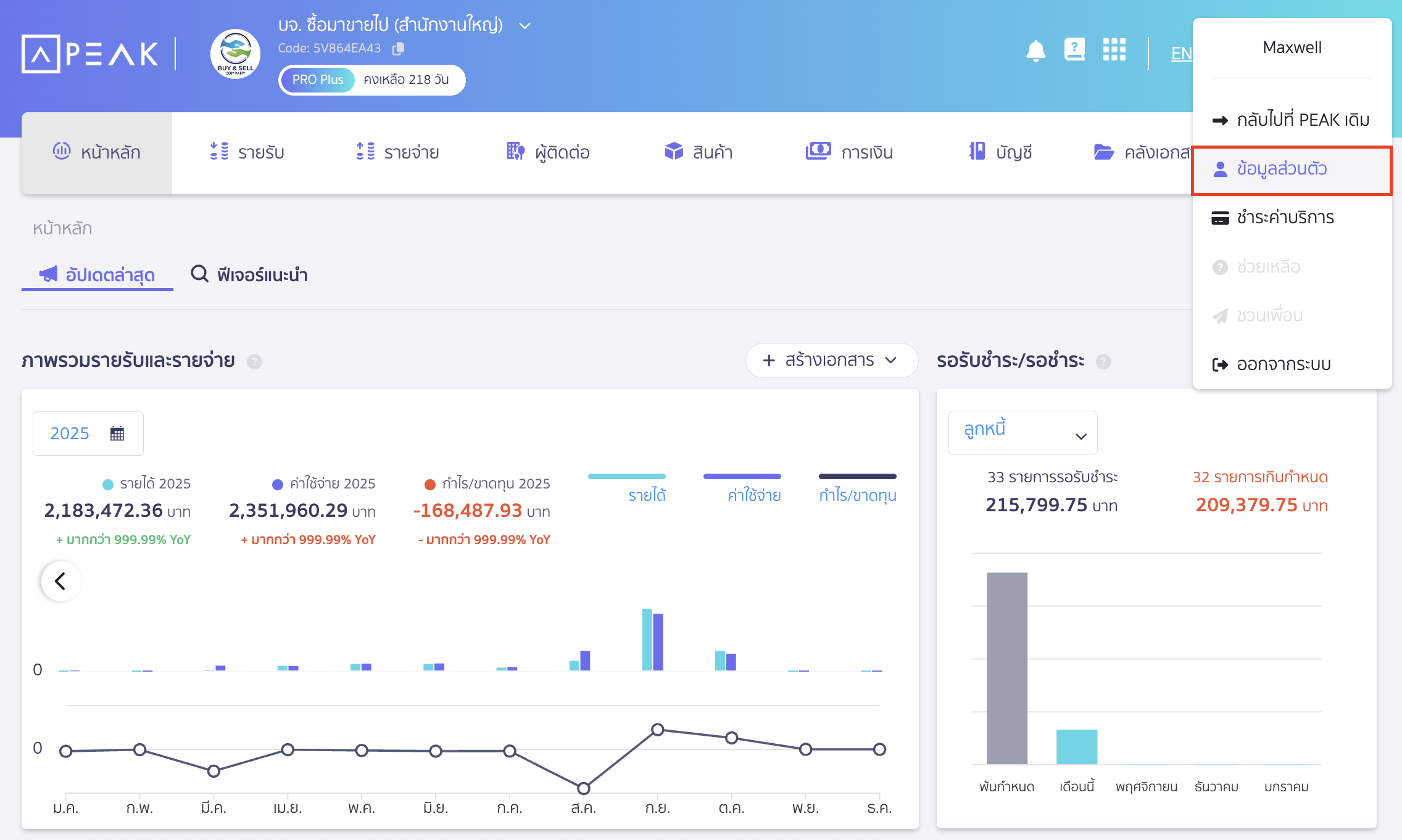Image resolution: width=1402 pixels, height=840 pixels.
Task: Click the Buy & Sell company avatar
Action: point(235,54)
